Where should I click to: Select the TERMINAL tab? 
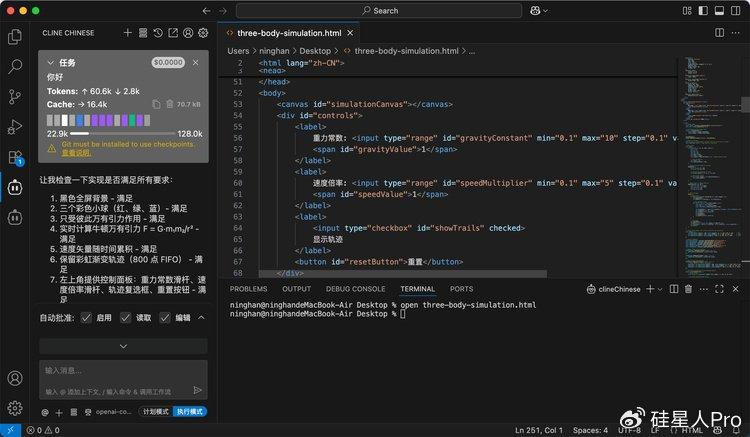click(x=418, y=289)
